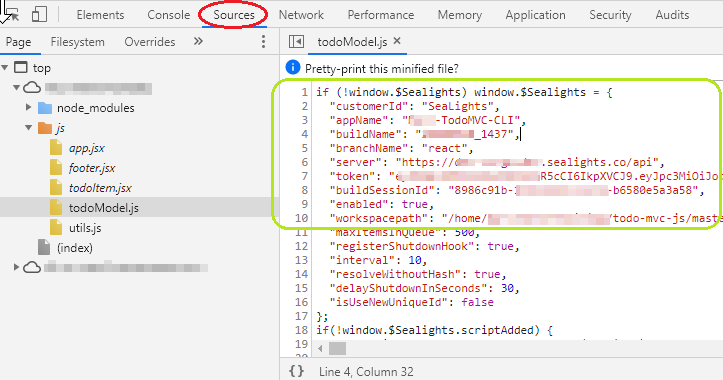723x380 pixels.
Task: Click the "isUseNewUniqueId": false line
Action: click(x=411, y=303)
